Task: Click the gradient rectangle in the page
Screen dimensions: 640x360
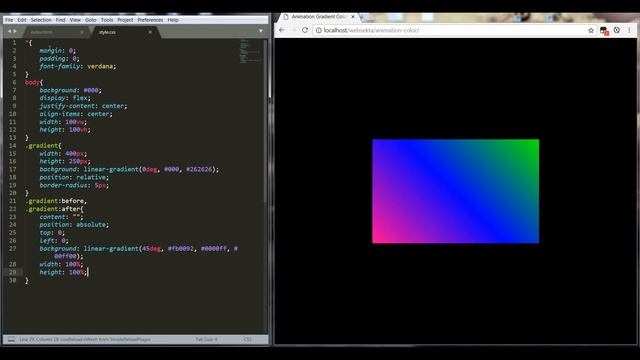Action: (456, 191)
